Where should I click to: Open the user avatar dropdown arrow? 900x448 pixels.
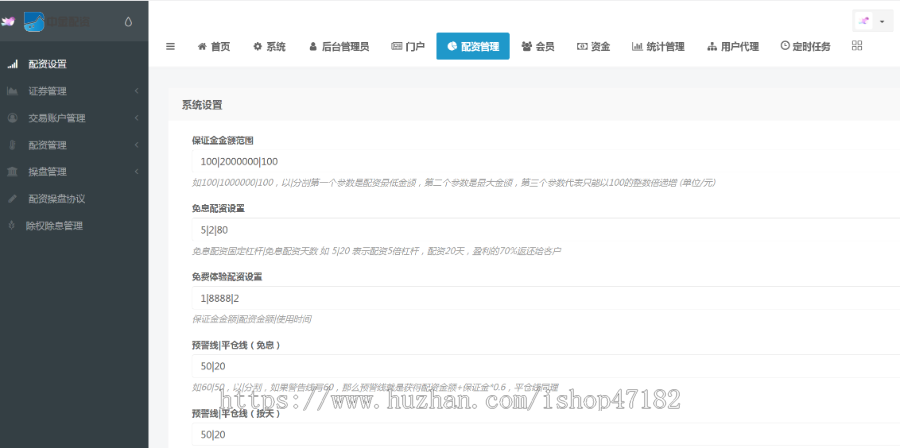(882, 21)
